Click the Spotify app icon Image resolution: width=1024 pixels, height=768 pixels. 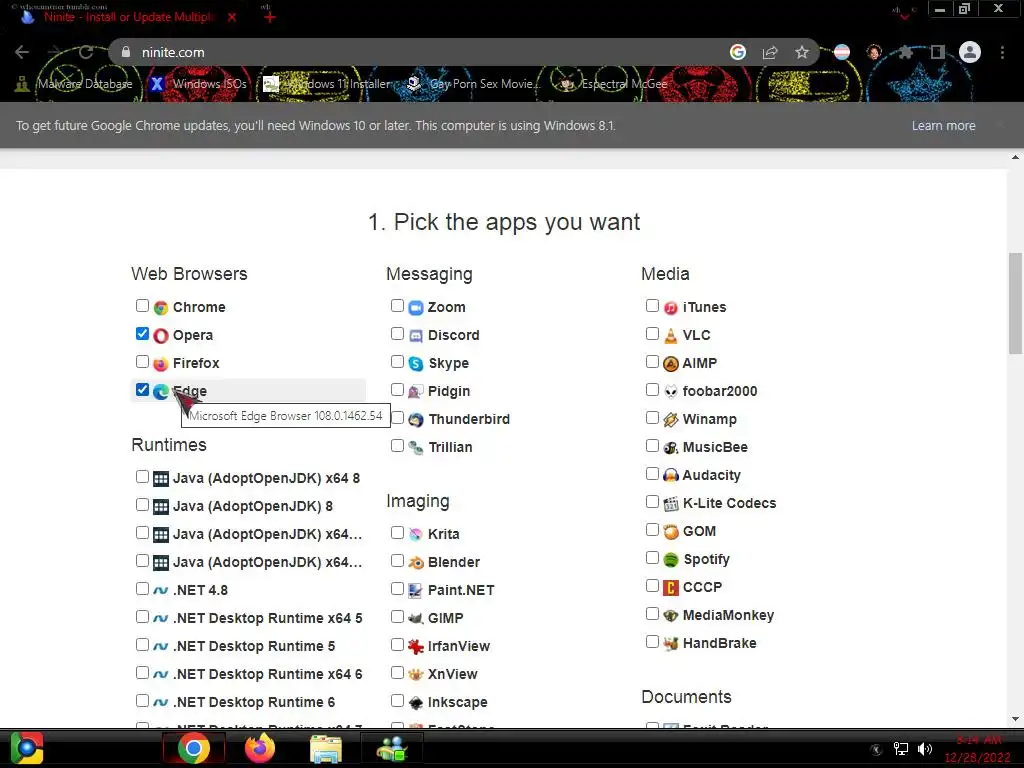[x=671, y=560]
